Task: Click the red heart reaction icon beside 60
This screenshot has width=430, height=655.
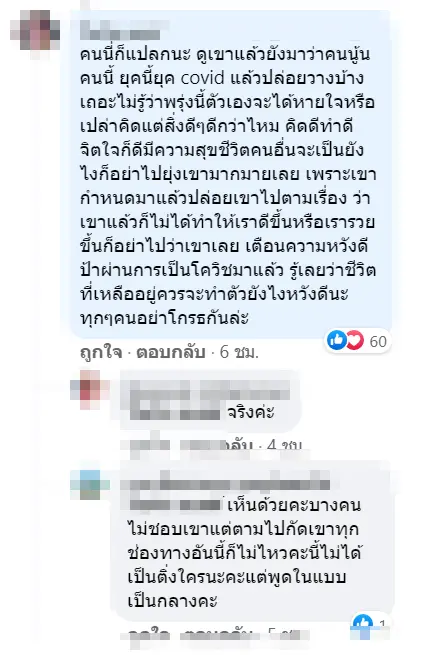Action: [354, 340]
